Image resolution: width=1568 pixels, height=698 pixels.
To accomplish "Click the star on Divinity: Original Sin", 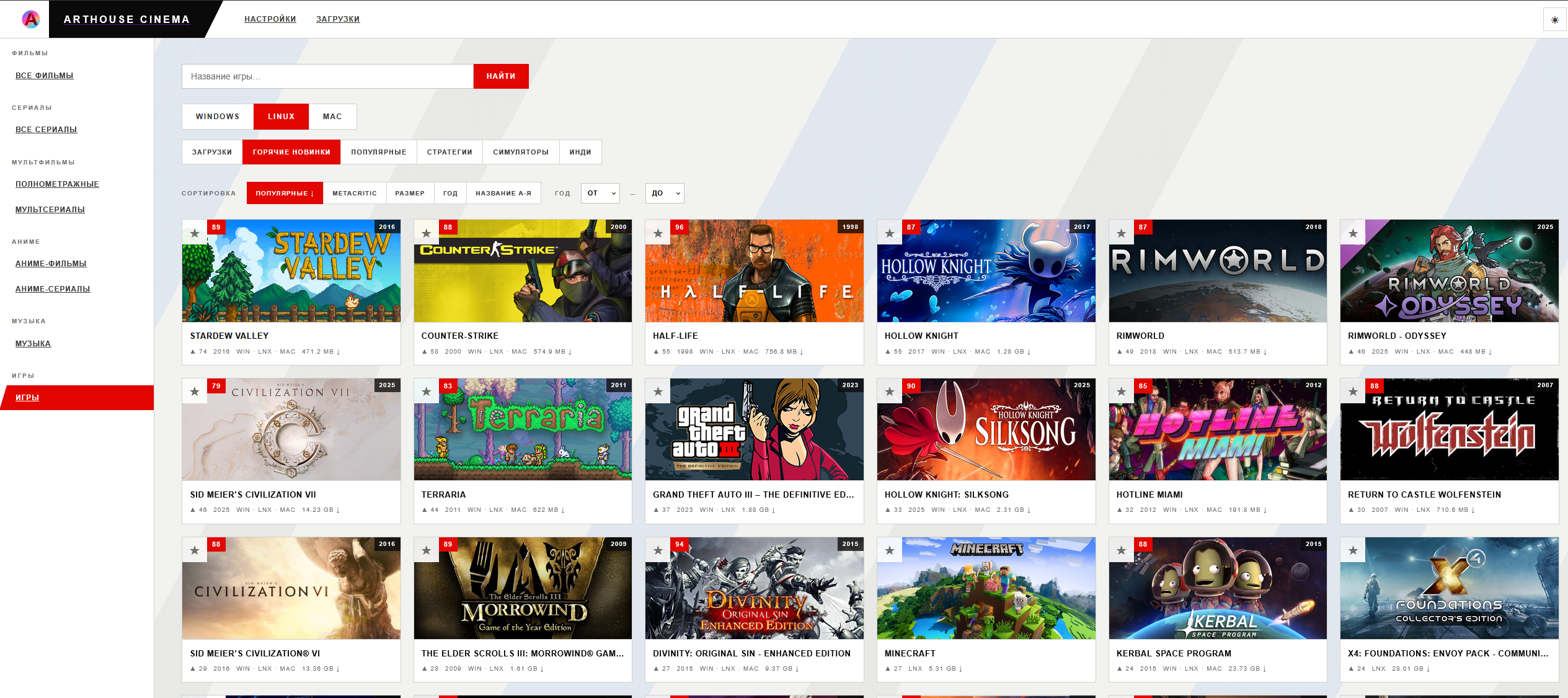I will (x=658, y=550).
